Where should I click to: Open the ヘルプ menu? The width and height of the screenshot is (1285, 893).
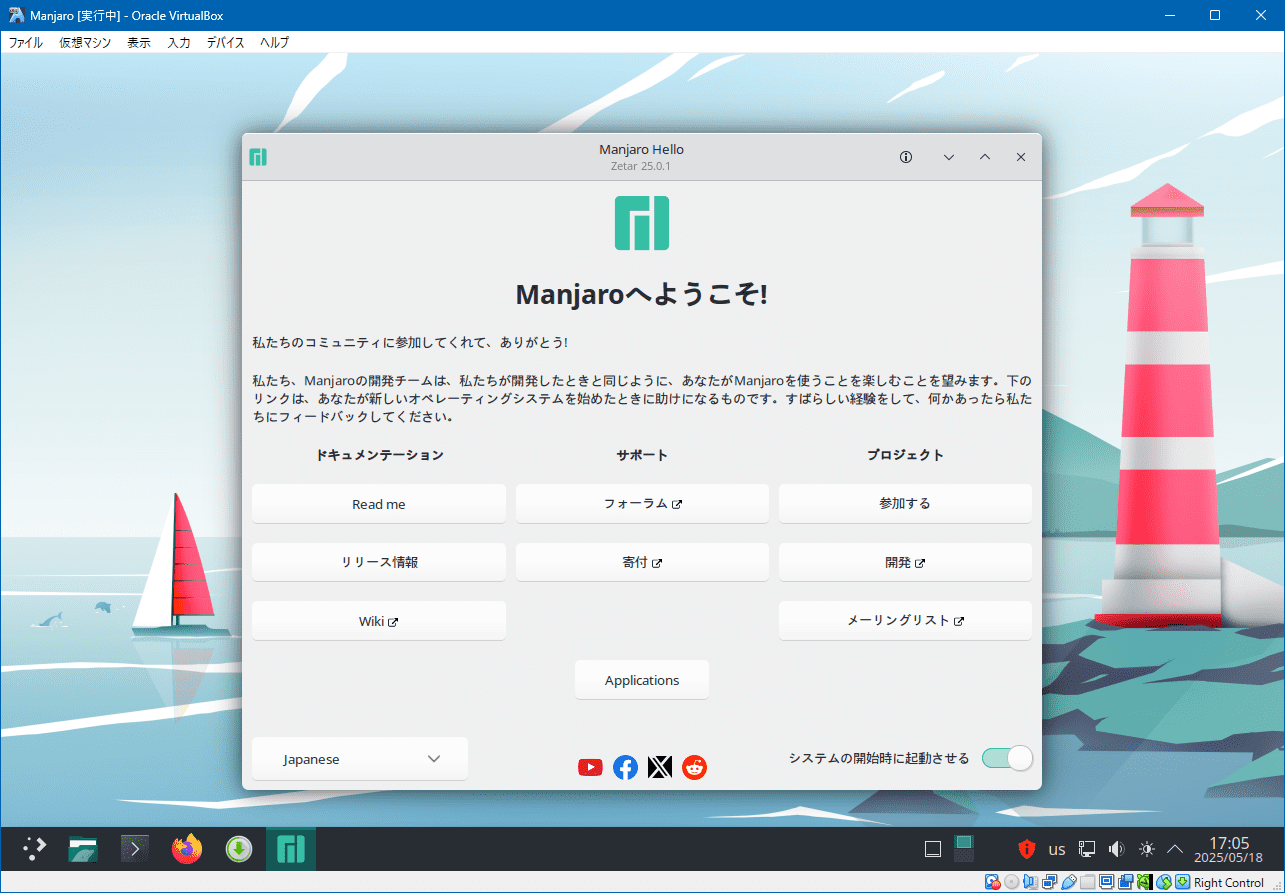tap(275, 43)
